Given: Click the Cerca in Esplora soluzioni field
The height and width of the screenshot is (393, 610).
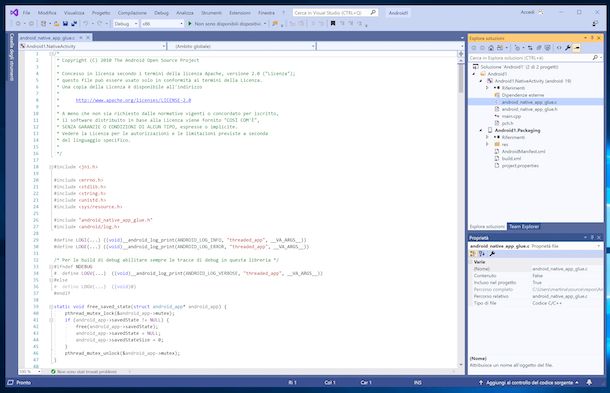Looking at the screenshot, I should tap(530, 58).
